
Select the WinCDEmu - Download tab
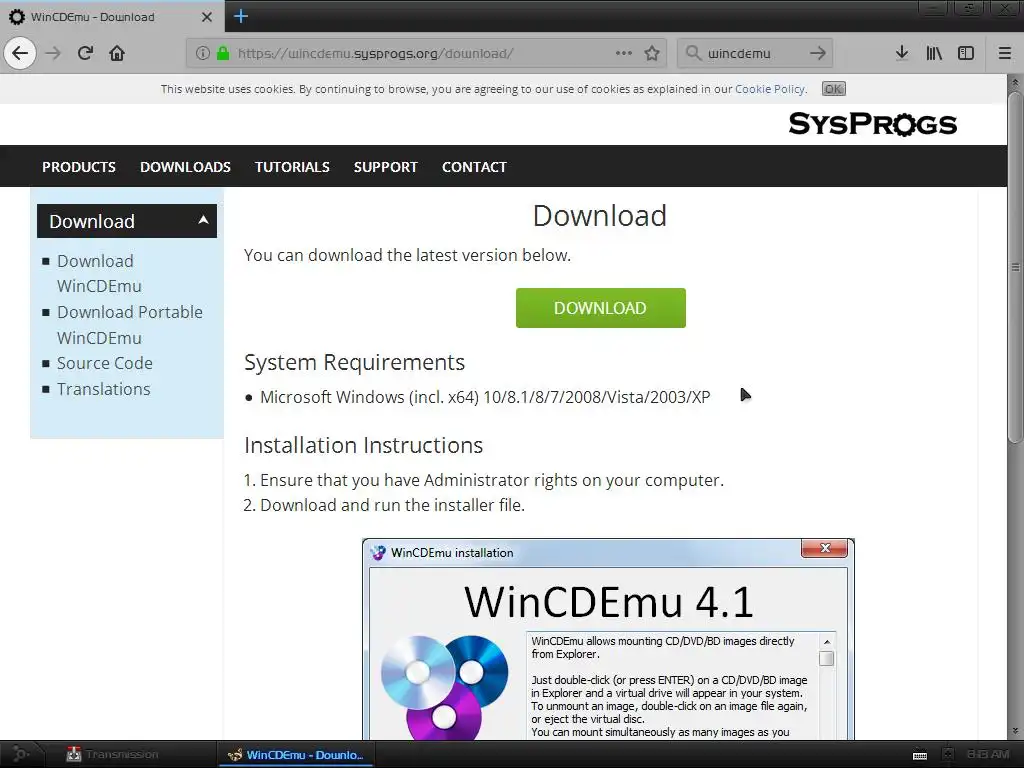(112, 17)
